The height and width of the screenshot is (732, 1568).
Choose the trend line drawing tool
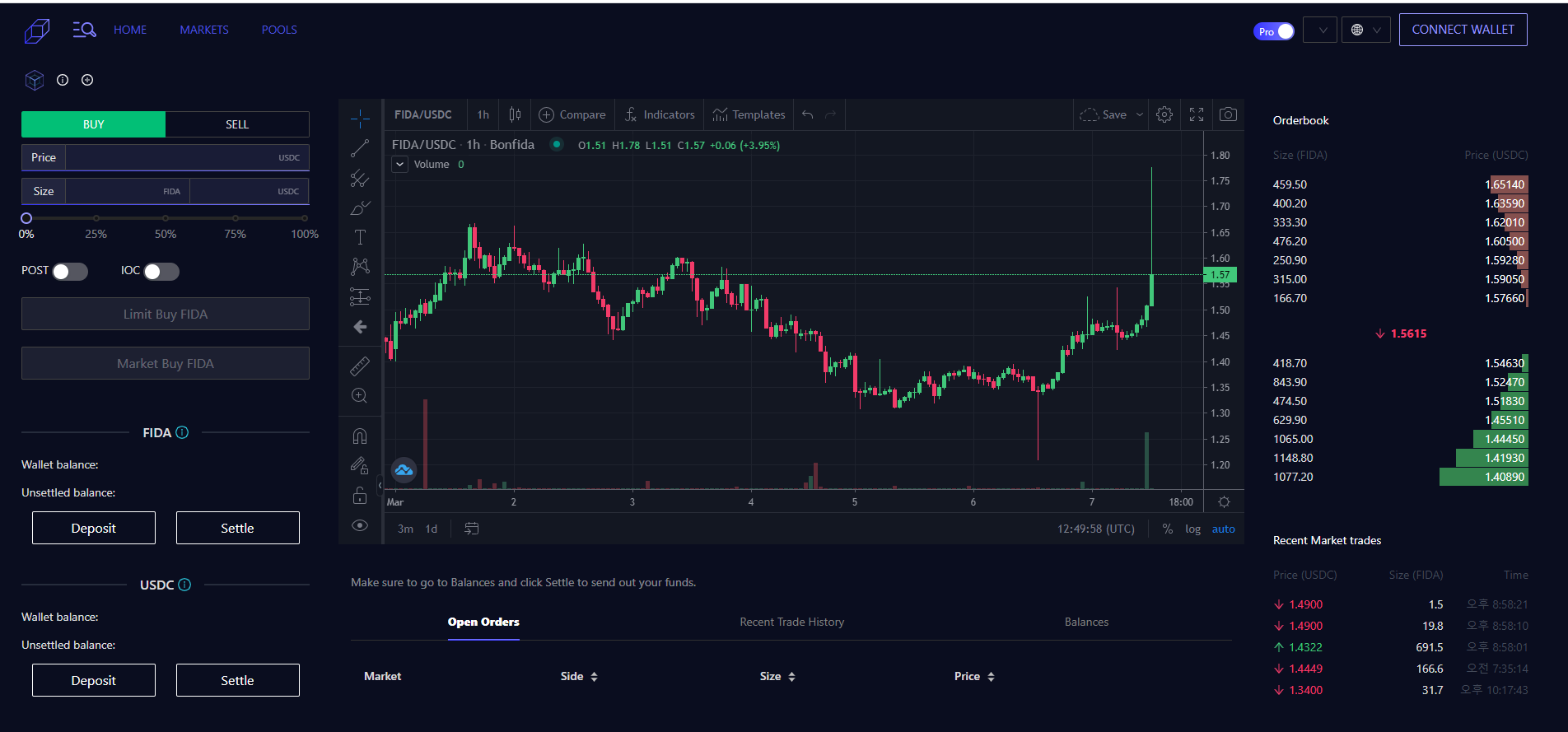[x=360, y=148]
